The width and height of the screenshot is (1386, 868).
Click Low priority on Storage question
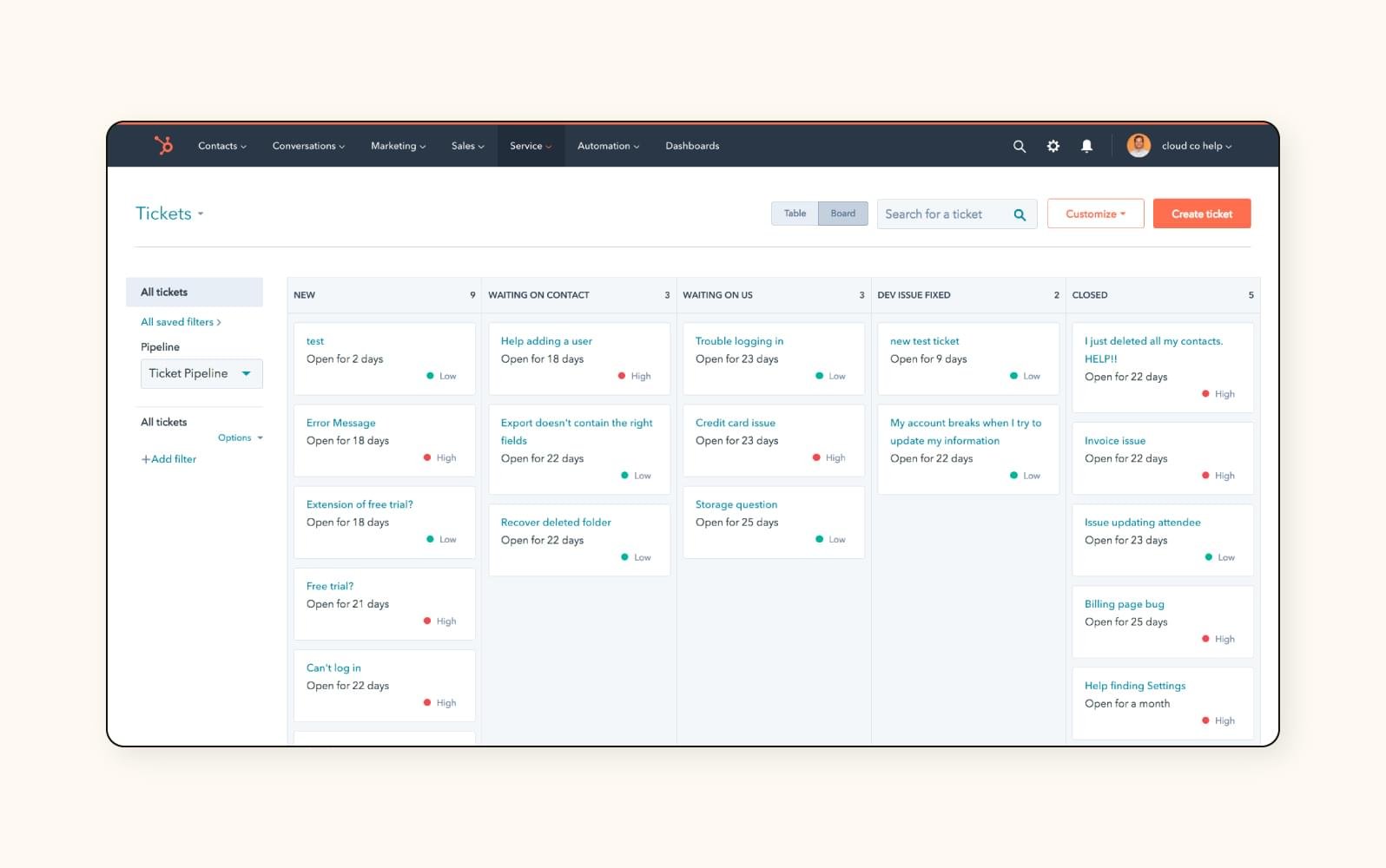(x=831, y=539)
